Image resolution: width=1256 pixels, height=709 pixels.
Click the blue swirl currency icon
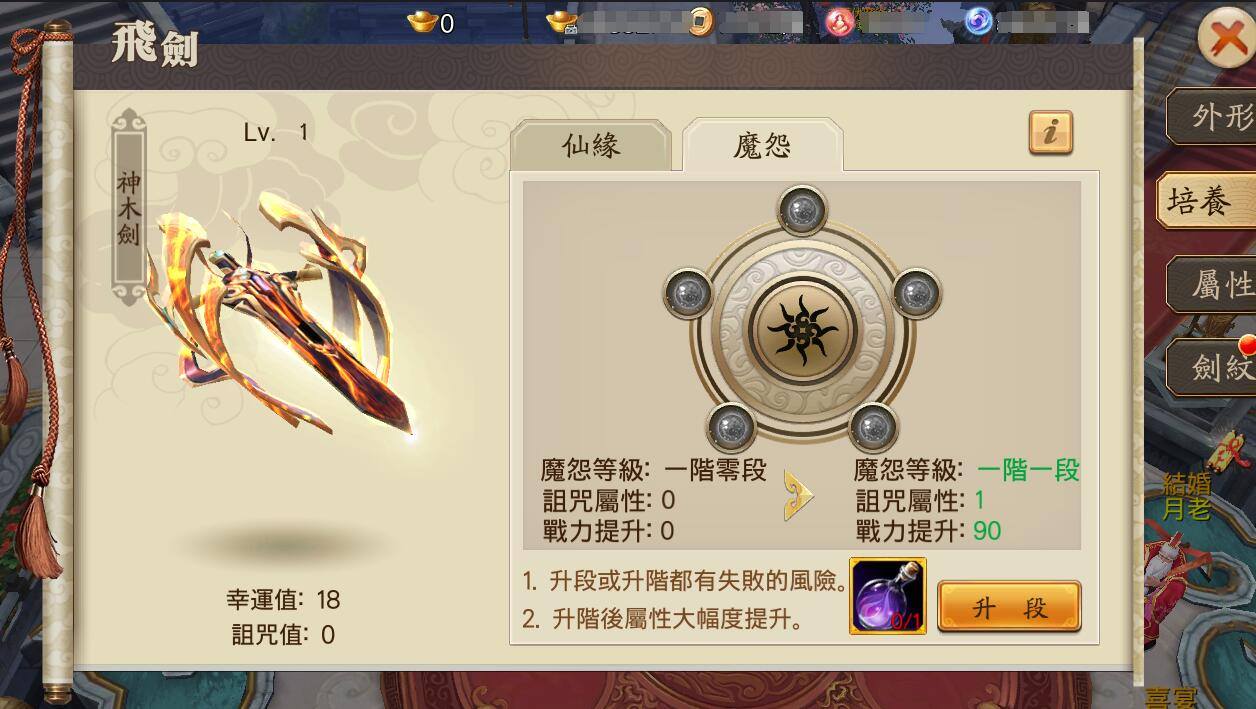click(979, 21)
